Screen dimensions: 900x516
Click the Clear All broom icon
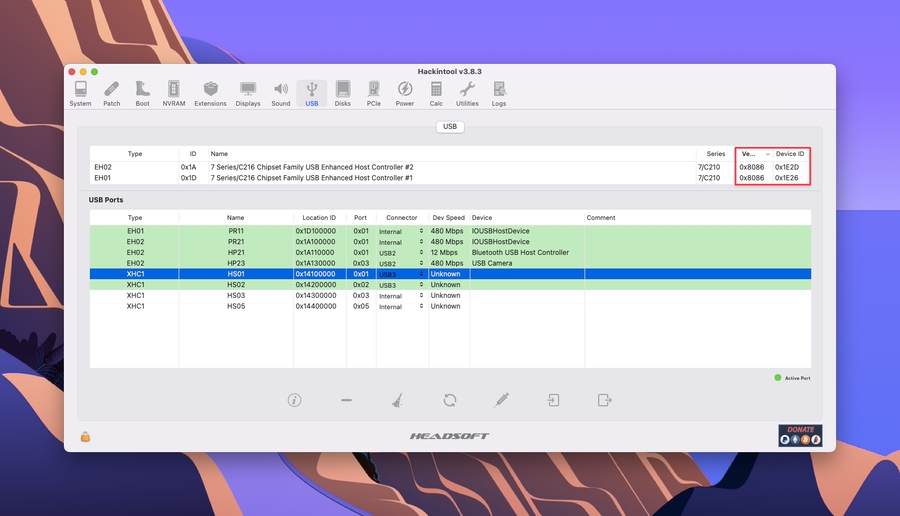(x=398, y=400)
